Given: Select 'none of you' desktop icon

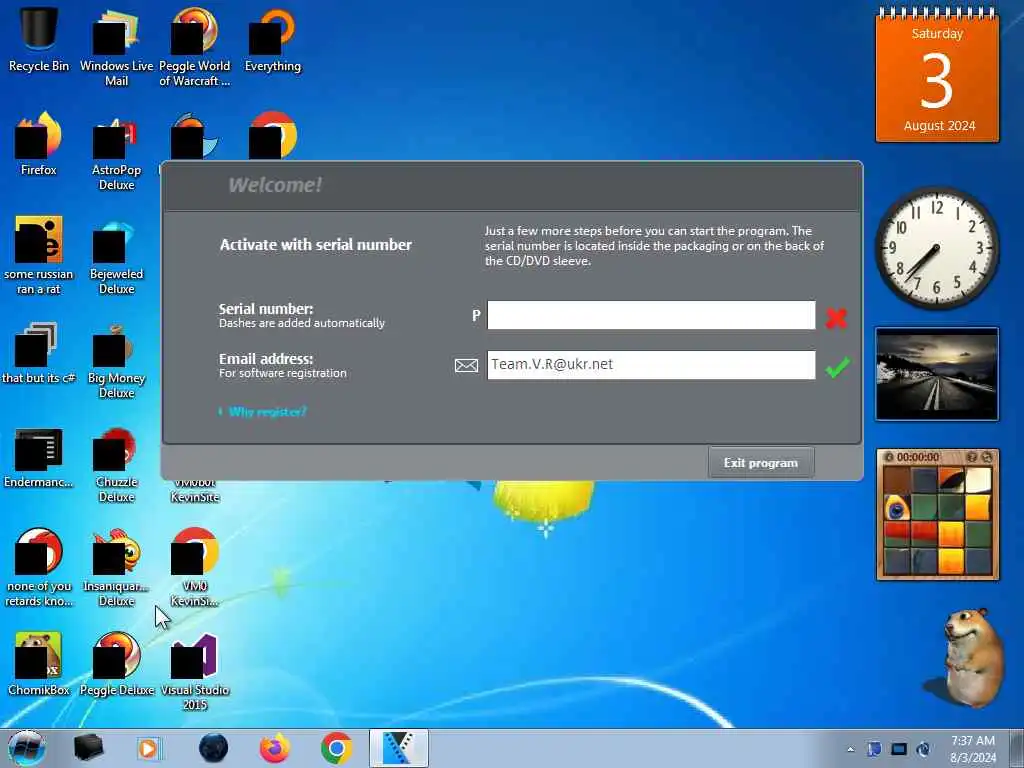Looking at the screenshot, I should [x=39, y=567].
